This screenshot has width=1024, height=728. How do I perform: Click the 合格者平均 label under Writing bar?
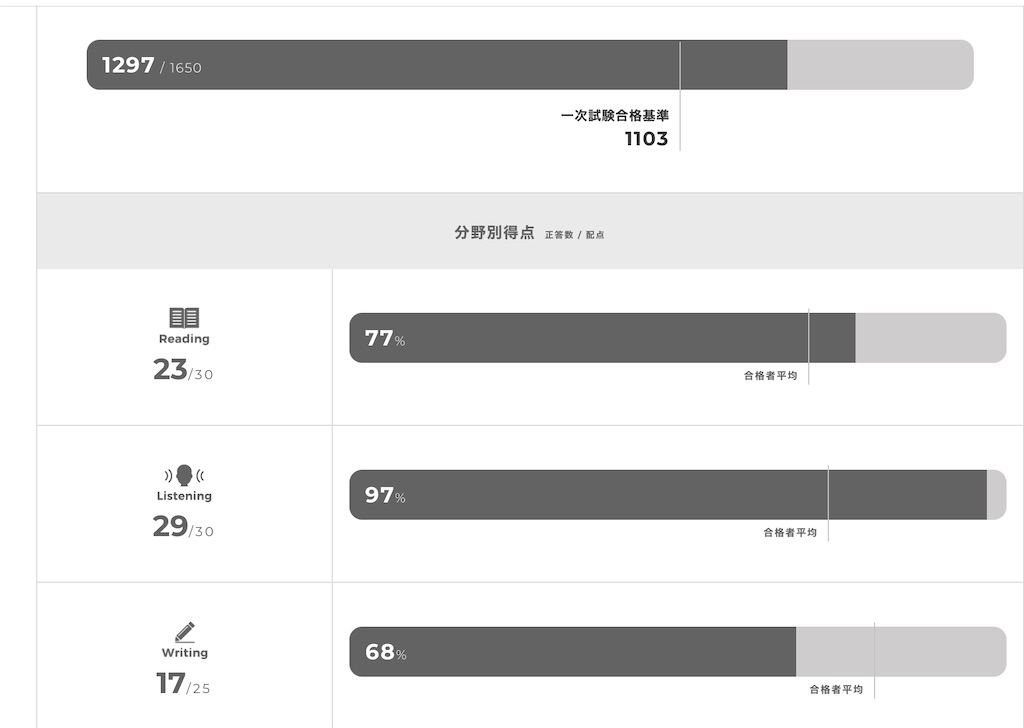point(837,689)
